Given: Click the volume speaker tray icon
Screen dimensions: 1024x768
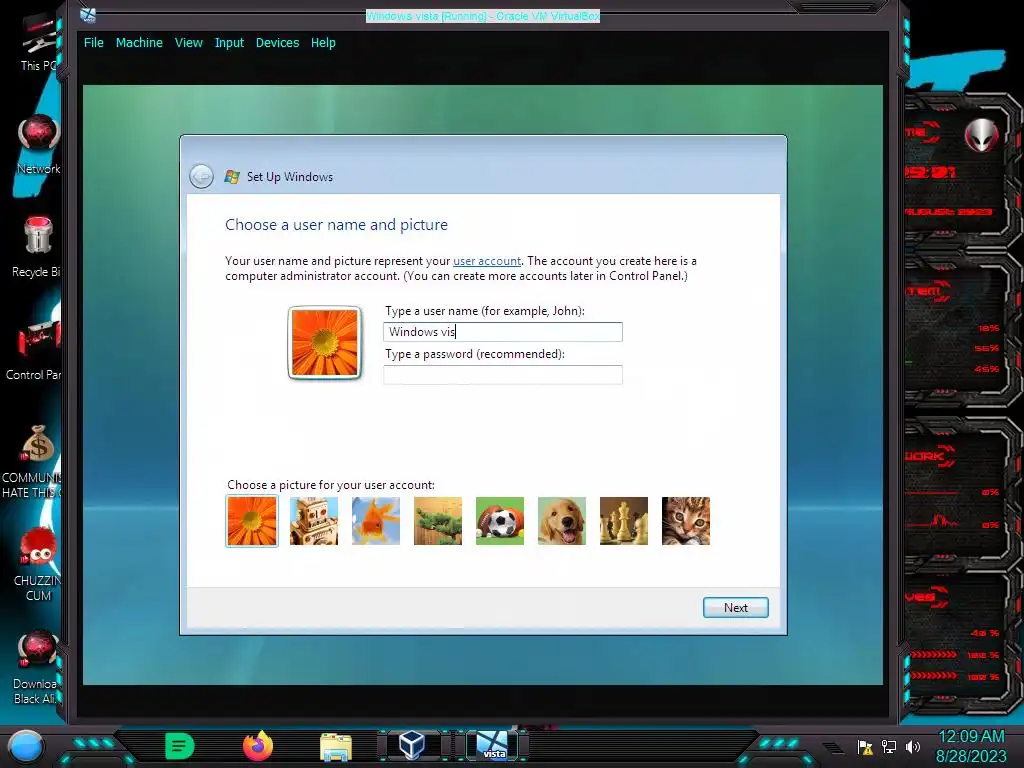Looking at the screenshot, I should [912, 746].
